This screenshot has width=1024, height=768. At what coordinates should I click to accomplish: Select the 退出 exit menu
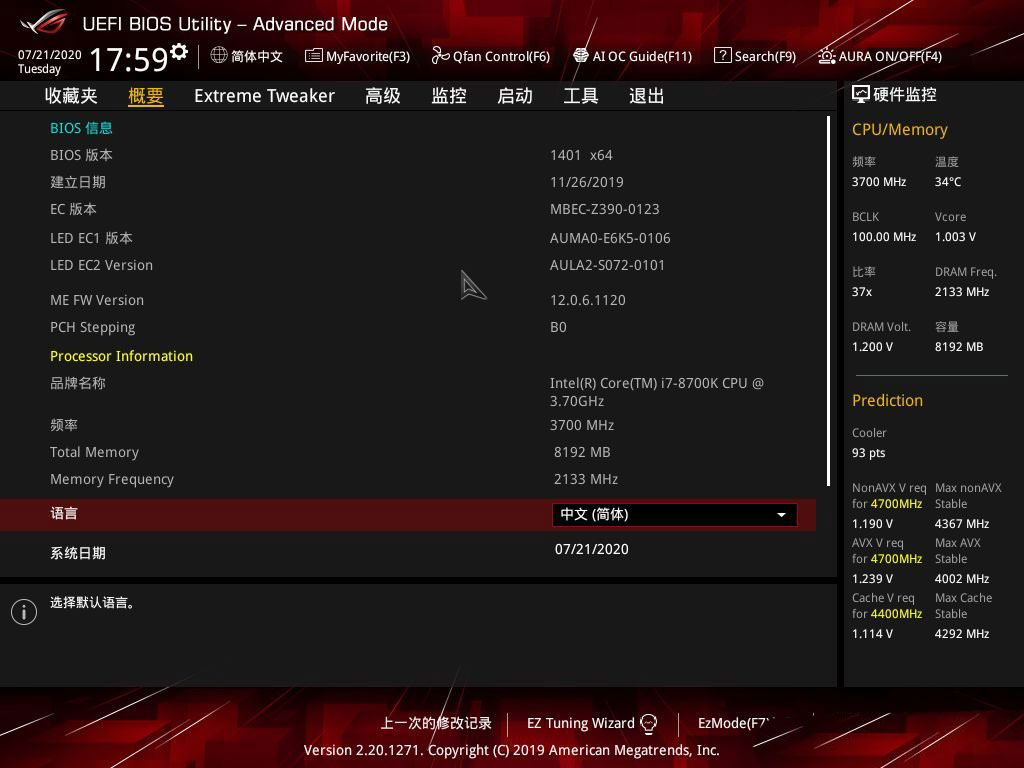645,95
